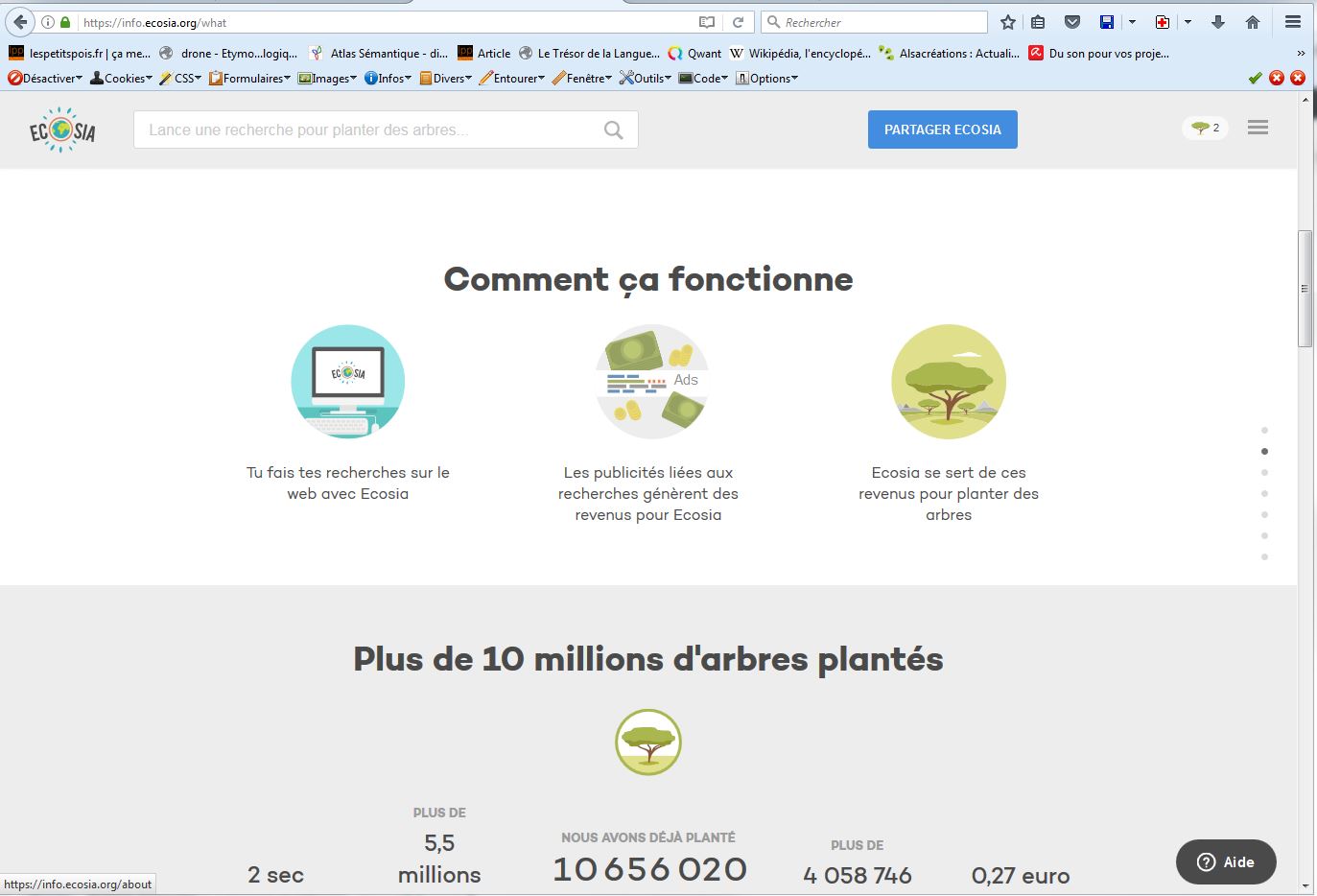Show more bookmarks with the chevron
Screen dimensions: 1317x896
[1301, 54]
